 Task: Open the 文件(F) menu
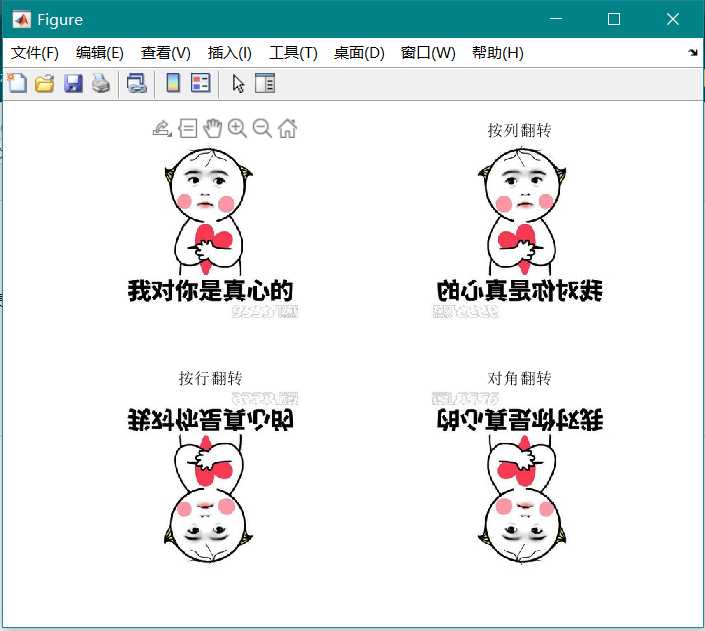tap(35, 53)
